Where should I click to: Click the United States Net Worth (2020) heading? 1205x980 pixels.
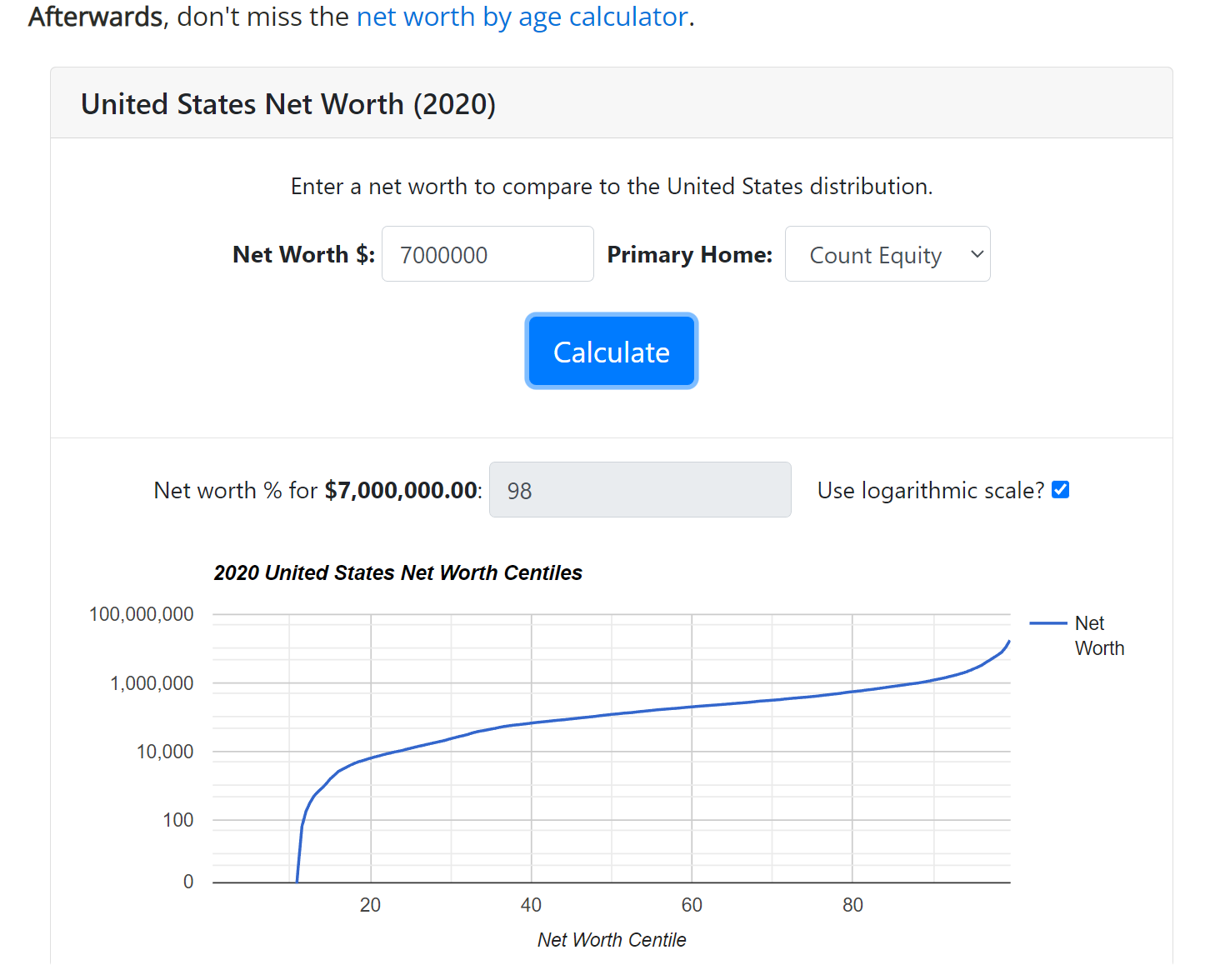pyautogui.click(x=288, y=104)
